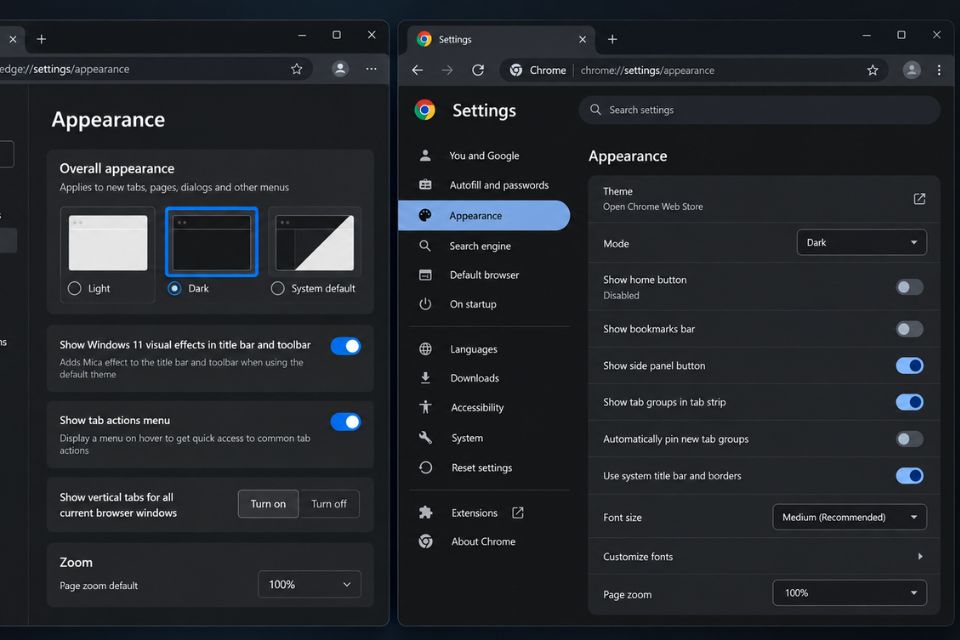The height and width of the screenshot is (640, 960).
Task: Click Turn off for vertical tabs
Action: click(329, 504)
